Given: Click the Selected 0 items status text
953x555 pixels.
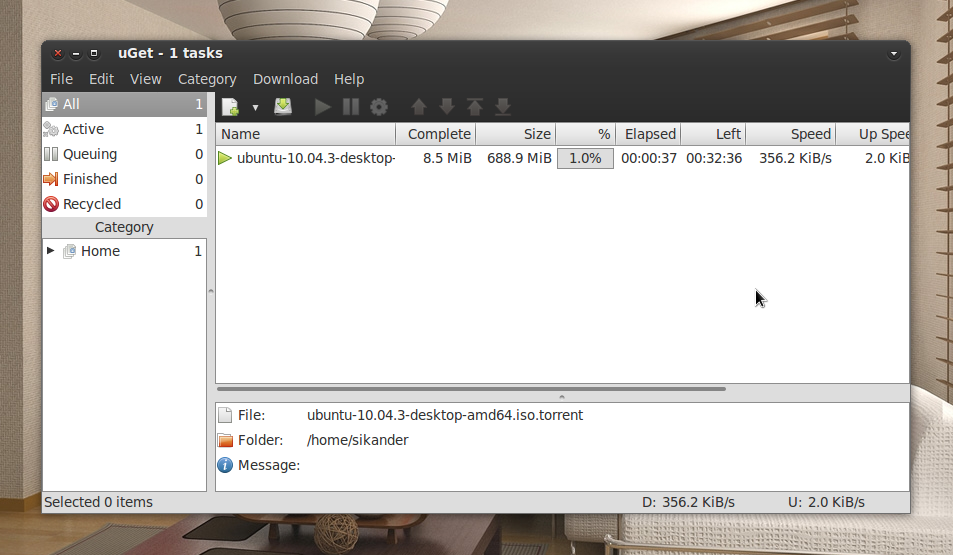Looking at the screenshot, I should 98,502.
